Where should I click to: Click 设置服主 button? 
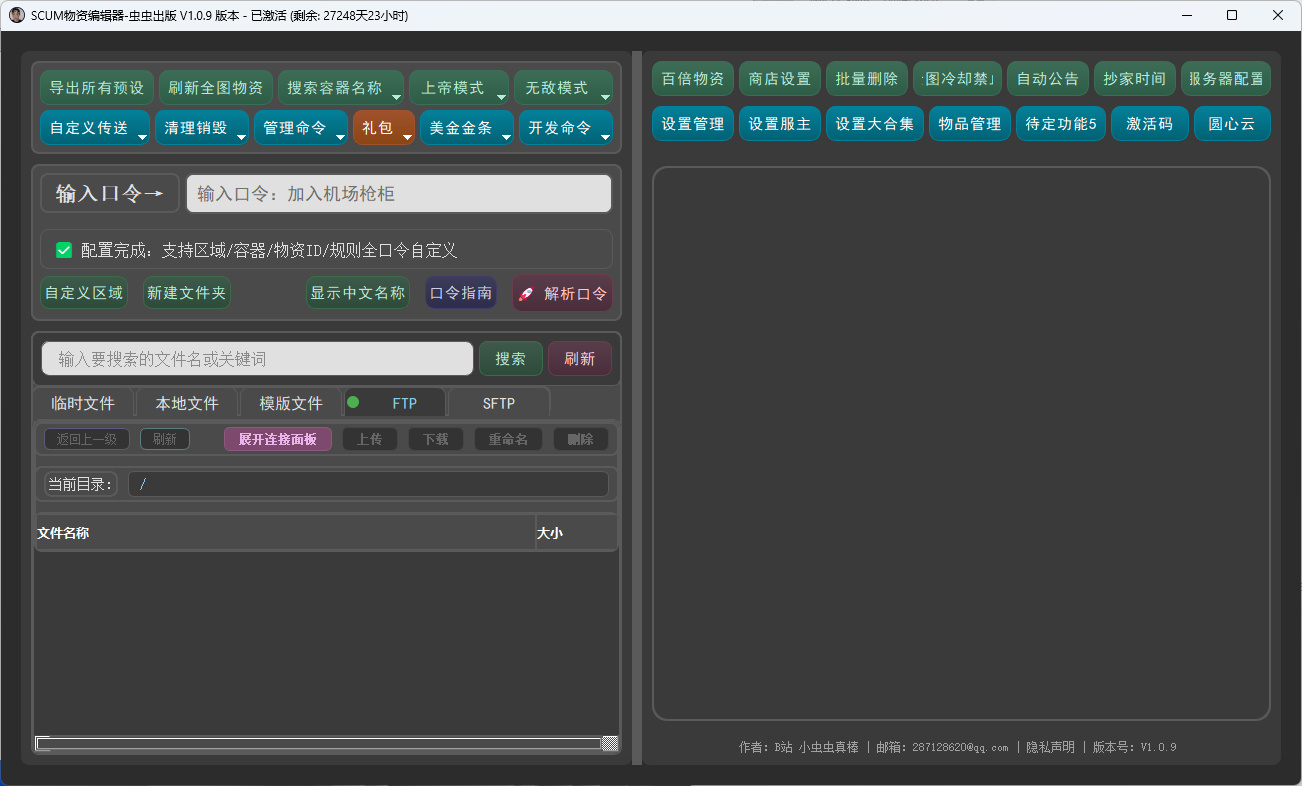[x=780, y=124]
